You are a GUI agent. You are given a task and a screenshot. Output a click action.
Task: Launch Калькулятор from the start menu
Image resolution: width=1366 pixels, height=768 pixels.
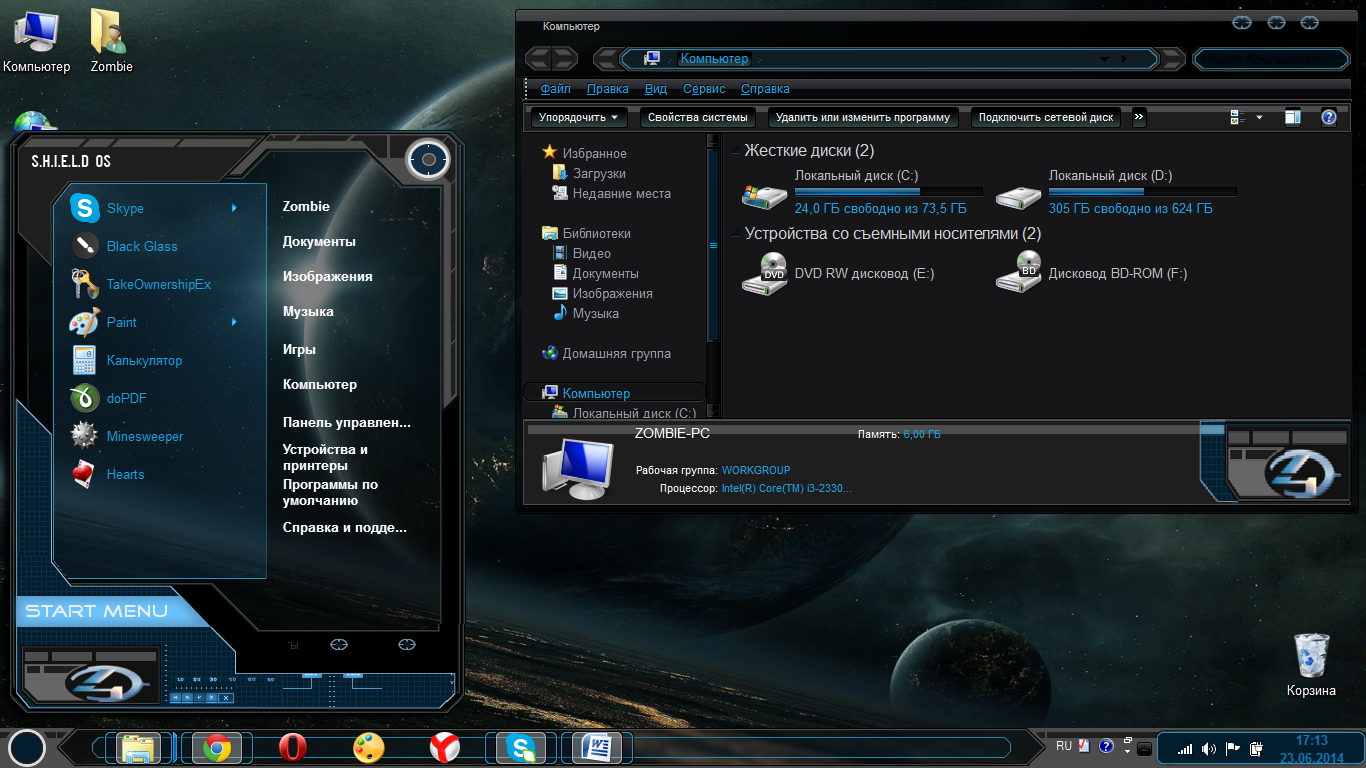point(144,360)
